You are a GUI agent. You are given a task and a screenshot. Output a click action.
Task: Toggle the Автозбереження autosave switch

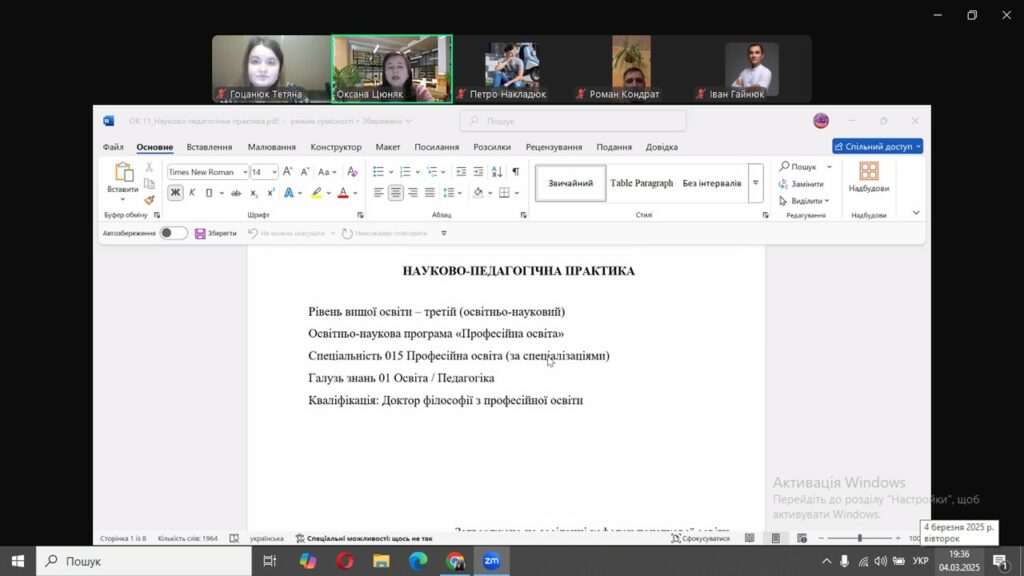coord(173,233)
